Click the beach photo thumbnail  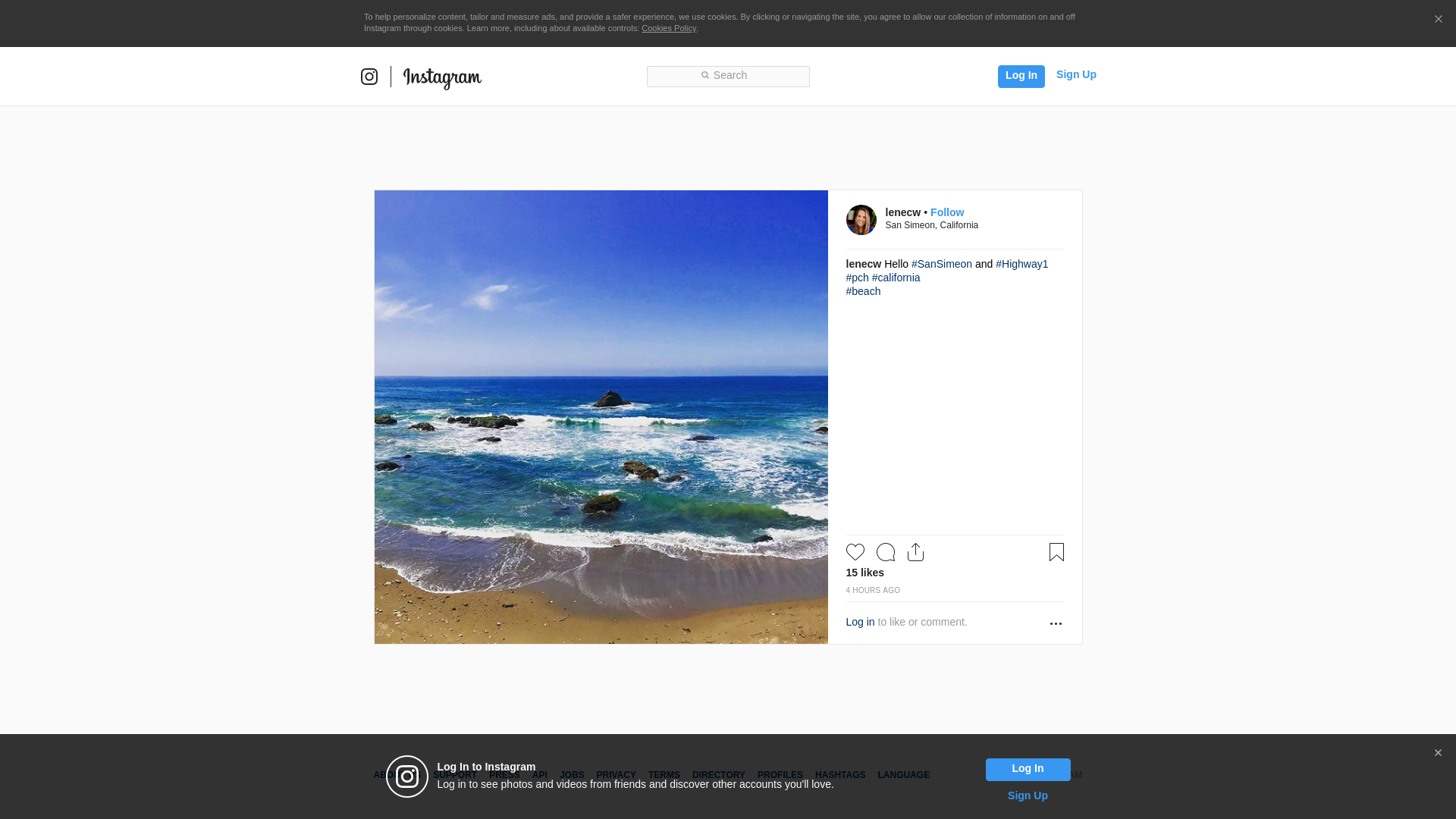tap(601, 417)
